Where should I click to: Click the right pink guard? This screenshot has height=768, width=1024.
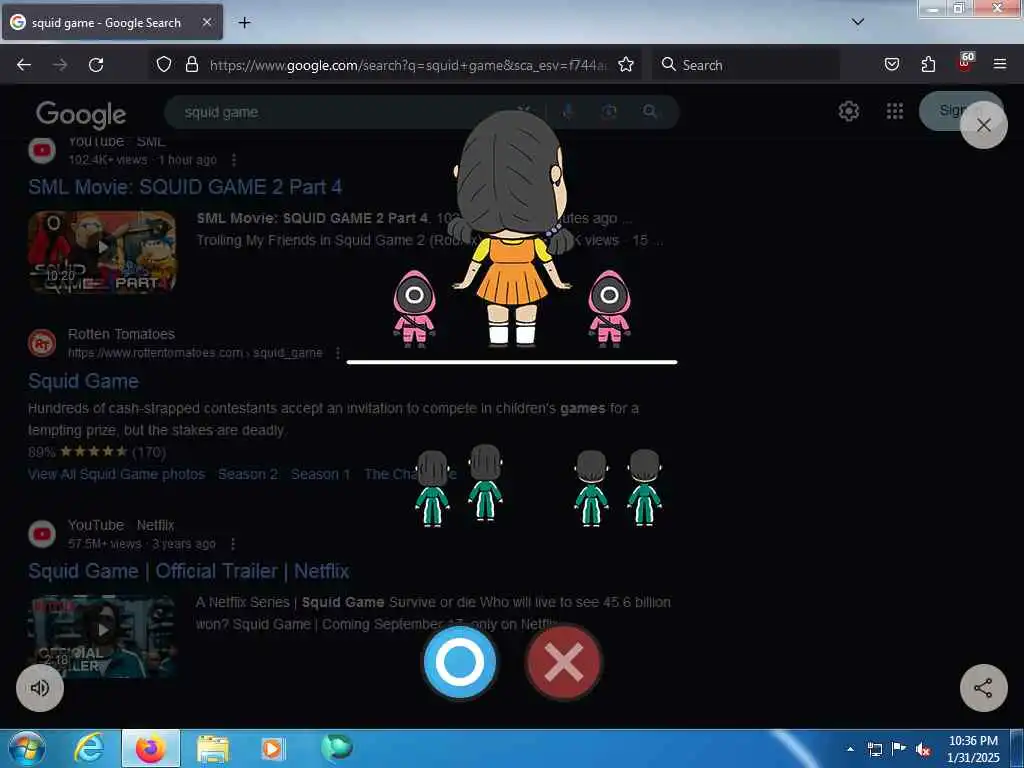pos(609,307)
